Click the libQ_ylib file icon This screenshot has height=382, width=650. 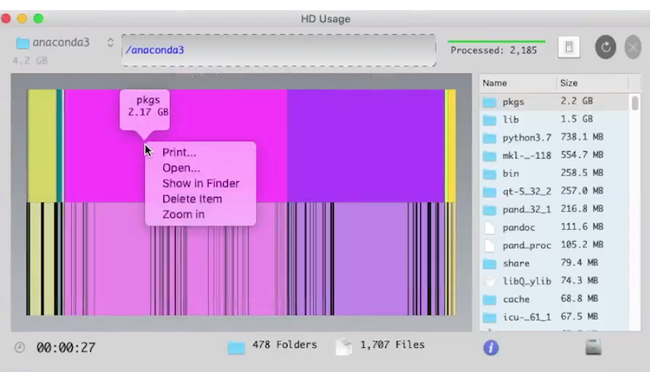tap(490, 281)
